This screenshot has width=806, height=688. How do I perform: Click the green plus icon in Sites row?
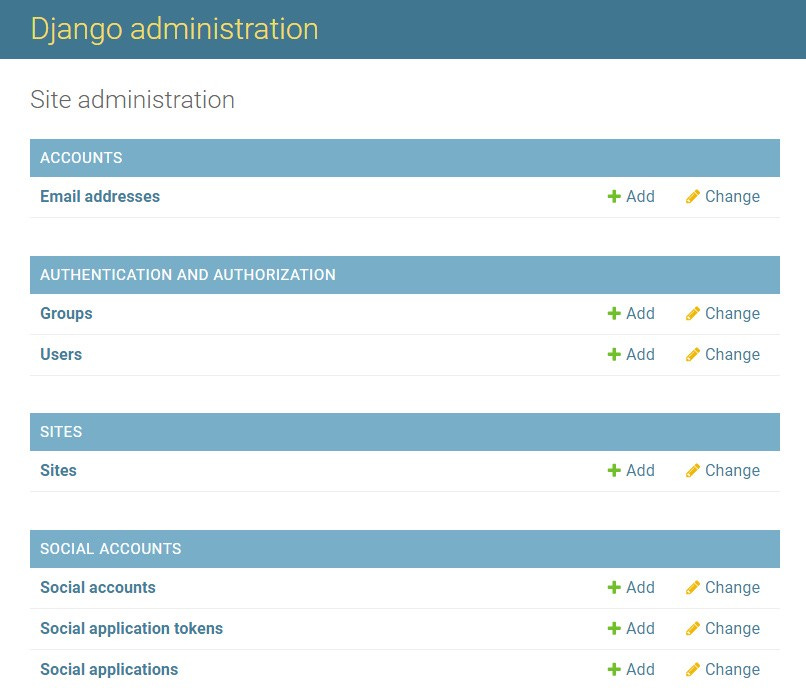click(x=614, y=470)
